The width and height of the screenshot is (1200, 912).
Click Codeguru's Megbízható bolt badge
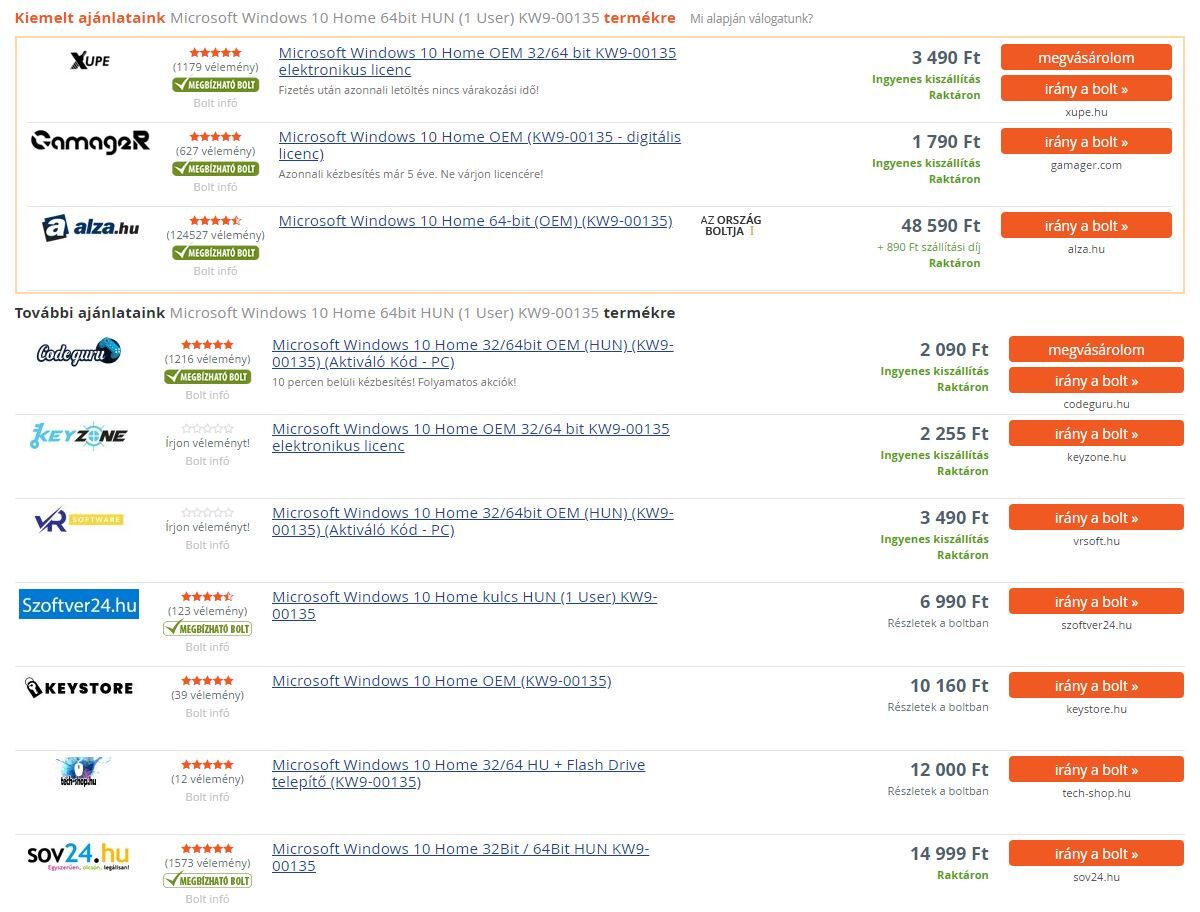click(x=207, y=377)
